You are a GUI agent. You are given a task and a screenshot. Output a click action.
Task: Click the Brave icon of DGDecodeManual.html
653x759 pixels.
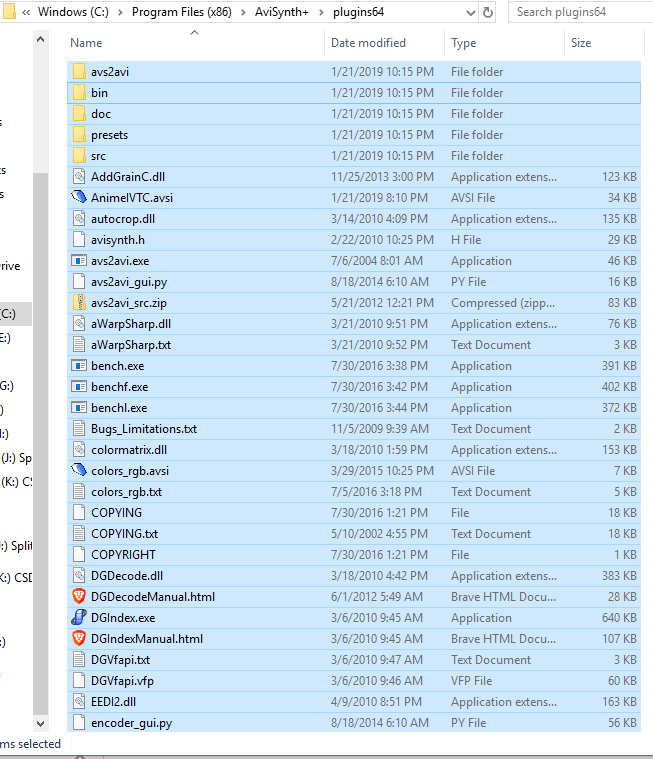click(79, 596)
